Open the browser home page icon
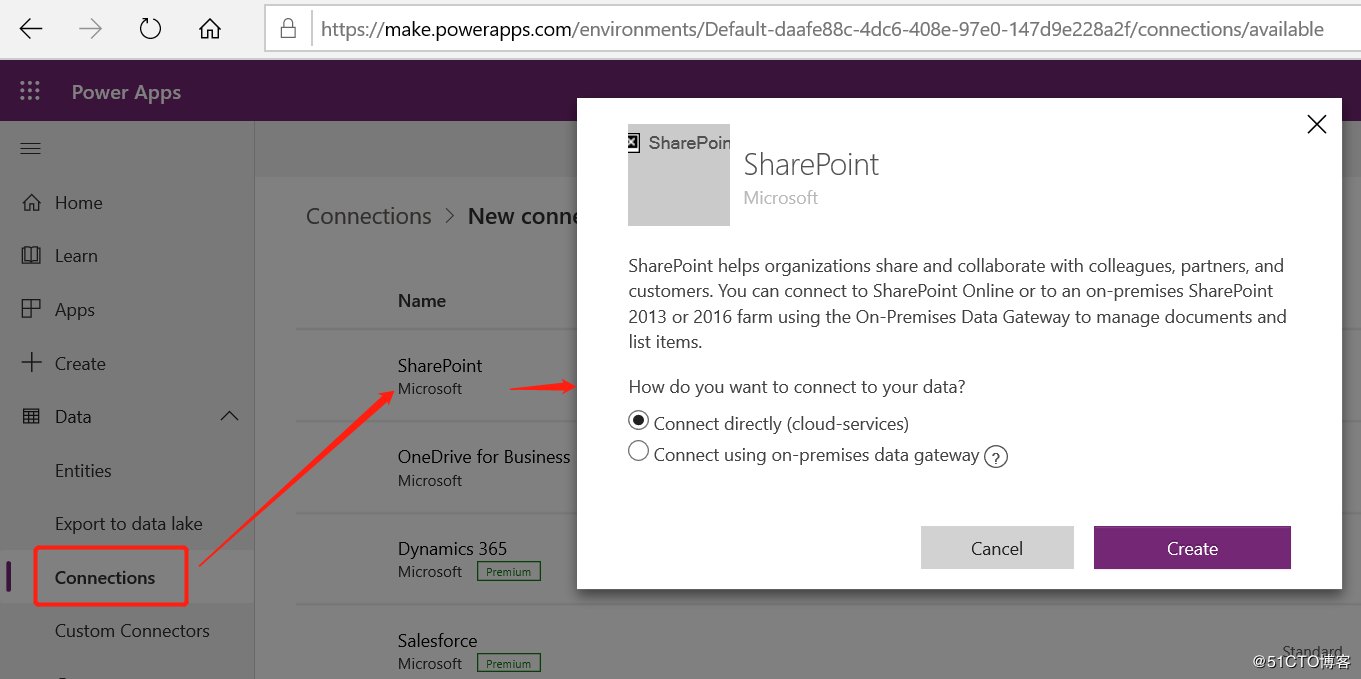The width and height of the screenshot is (1361, 679). [210, 29]
